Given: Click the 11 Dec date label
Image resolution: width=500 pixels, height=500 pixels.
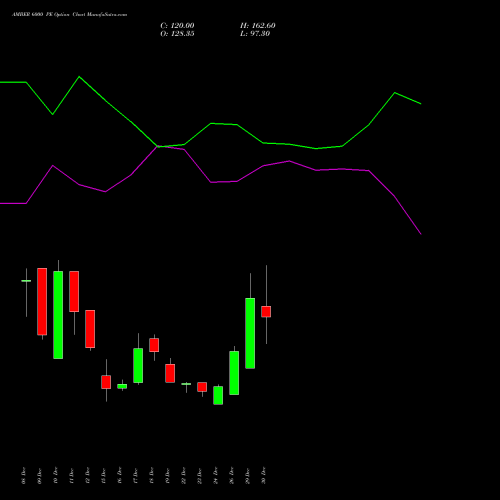Looking at the screenshot, I should (71, 475).
